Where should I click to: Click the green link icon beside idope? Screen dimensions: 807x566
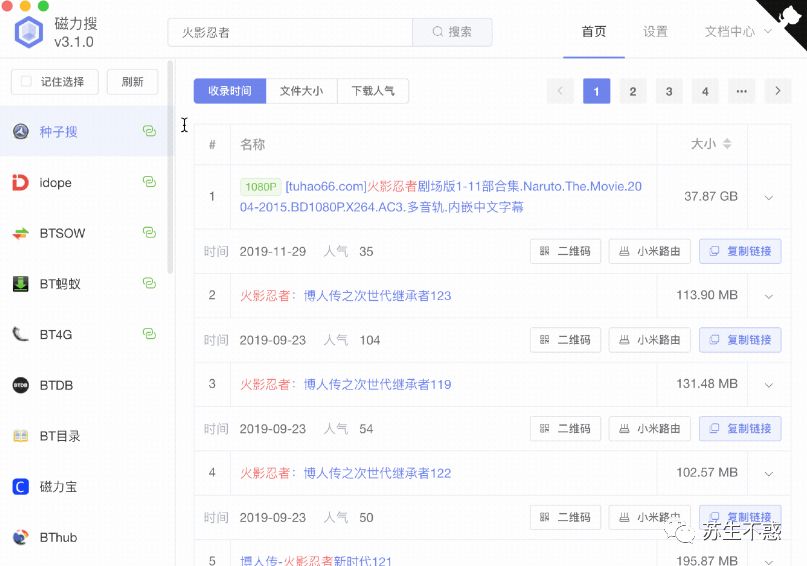(x=149, y=182)
